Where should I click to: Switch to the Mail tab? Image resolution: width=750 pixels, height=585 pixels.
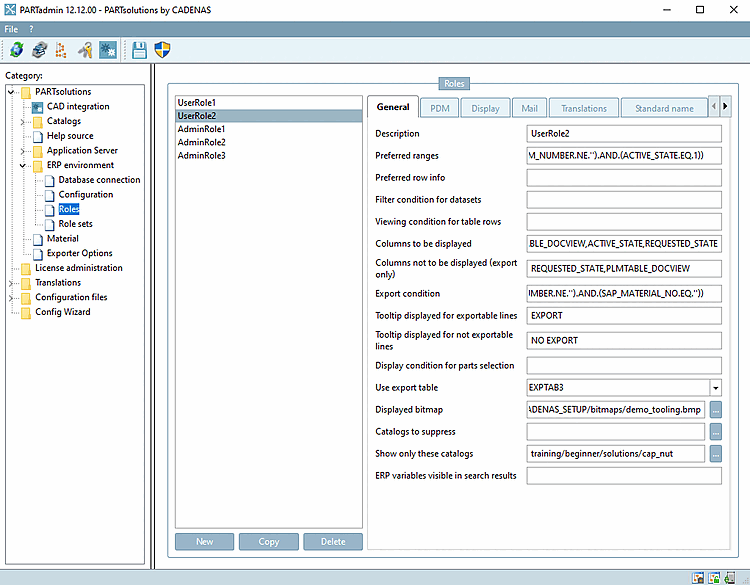tap(529, 109)
